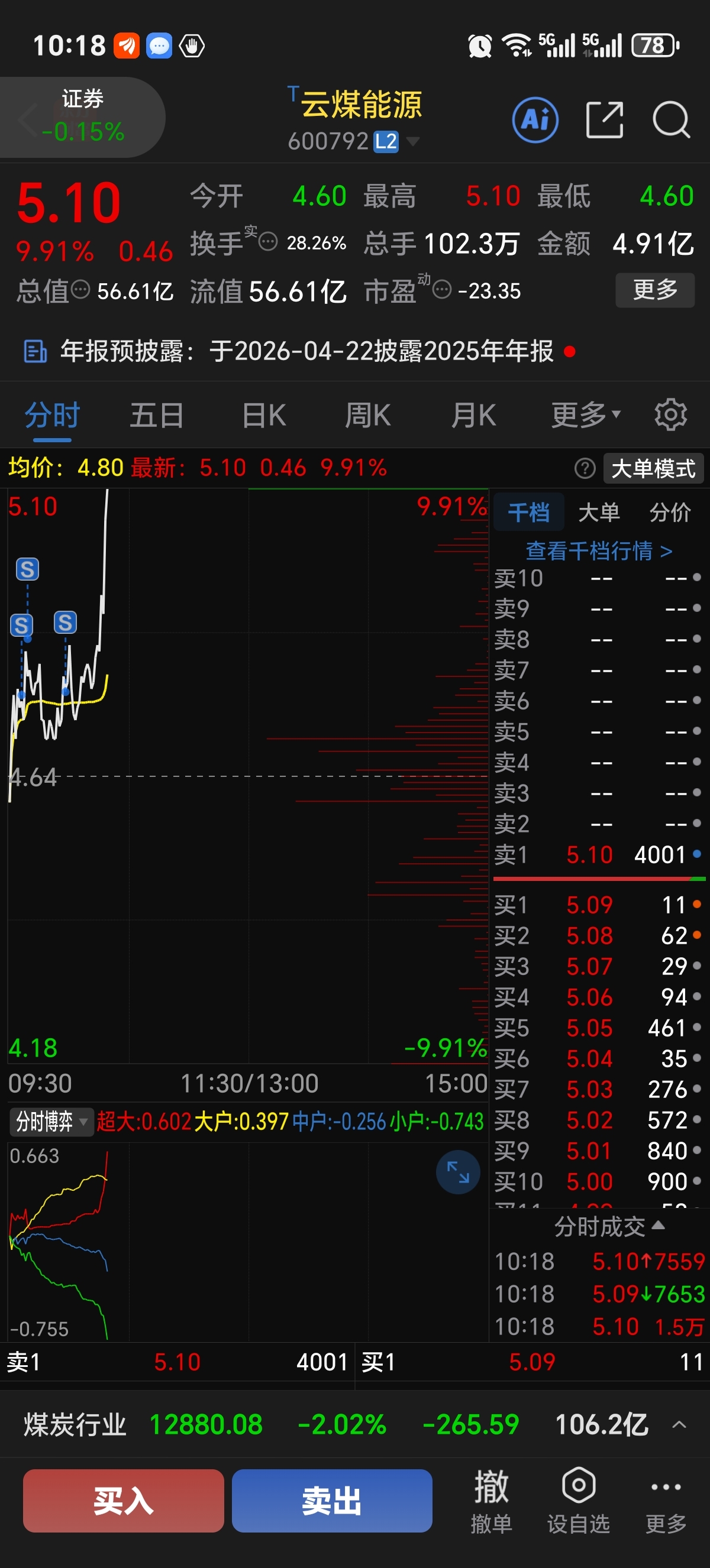Image resolution: width=710 pixels, height=1568 pixels.
Task: Select the 大单 tab
Action: tap(599, 512)
